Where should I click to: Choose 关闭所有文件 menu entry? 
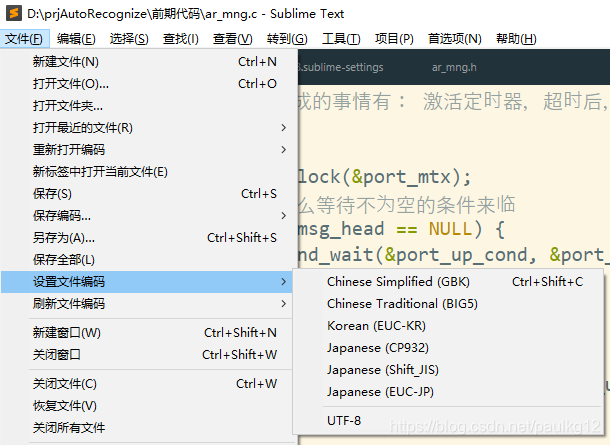147,427
